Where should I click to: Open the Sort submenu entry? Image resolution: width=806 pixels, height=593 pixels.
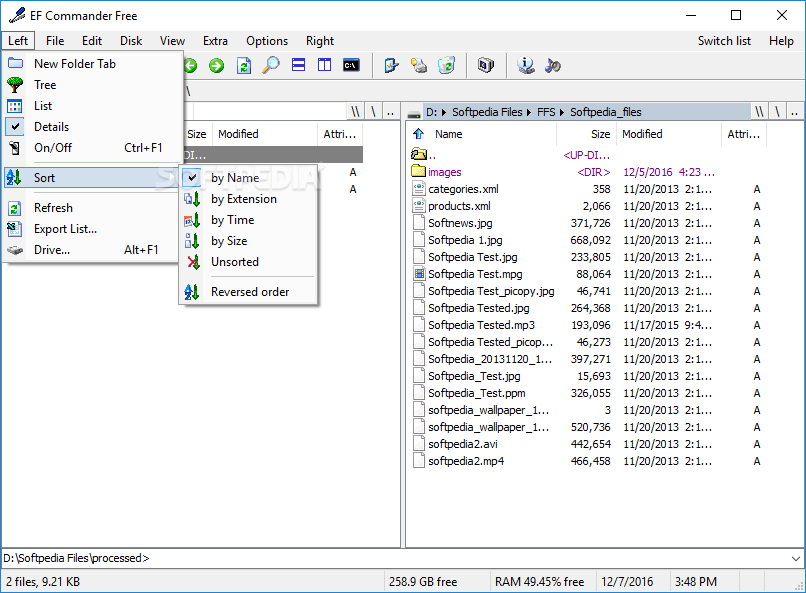point(93,178)
